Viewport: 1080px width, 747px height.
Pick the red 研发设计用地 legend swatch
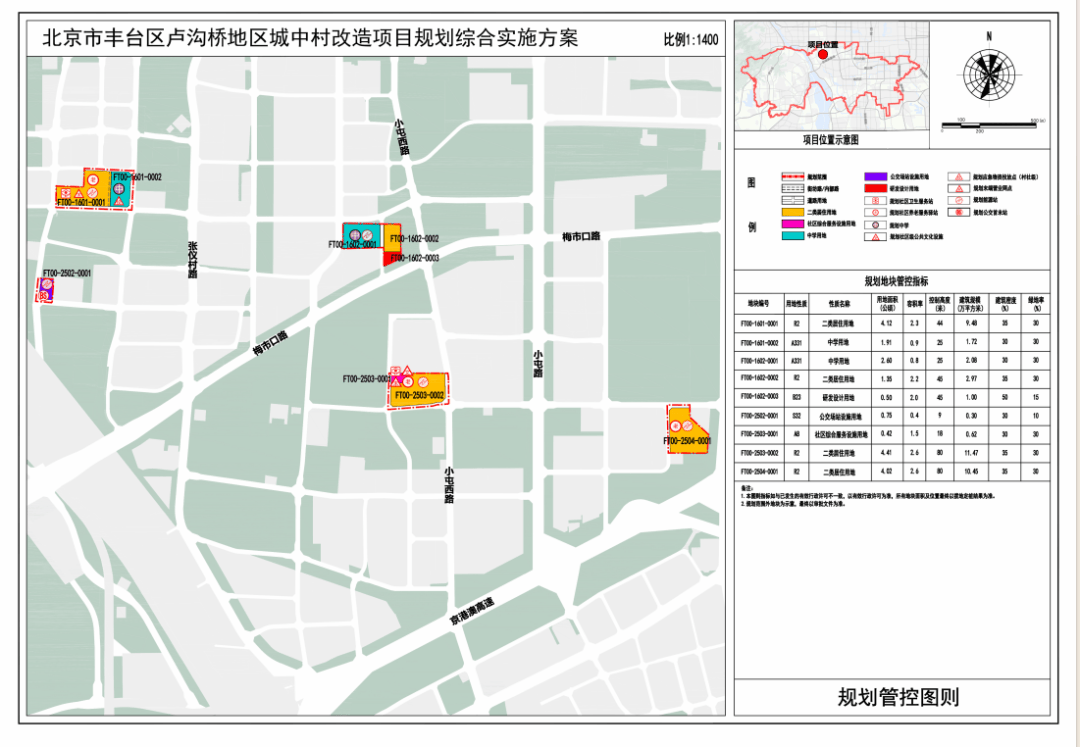(x=875, y=189)
